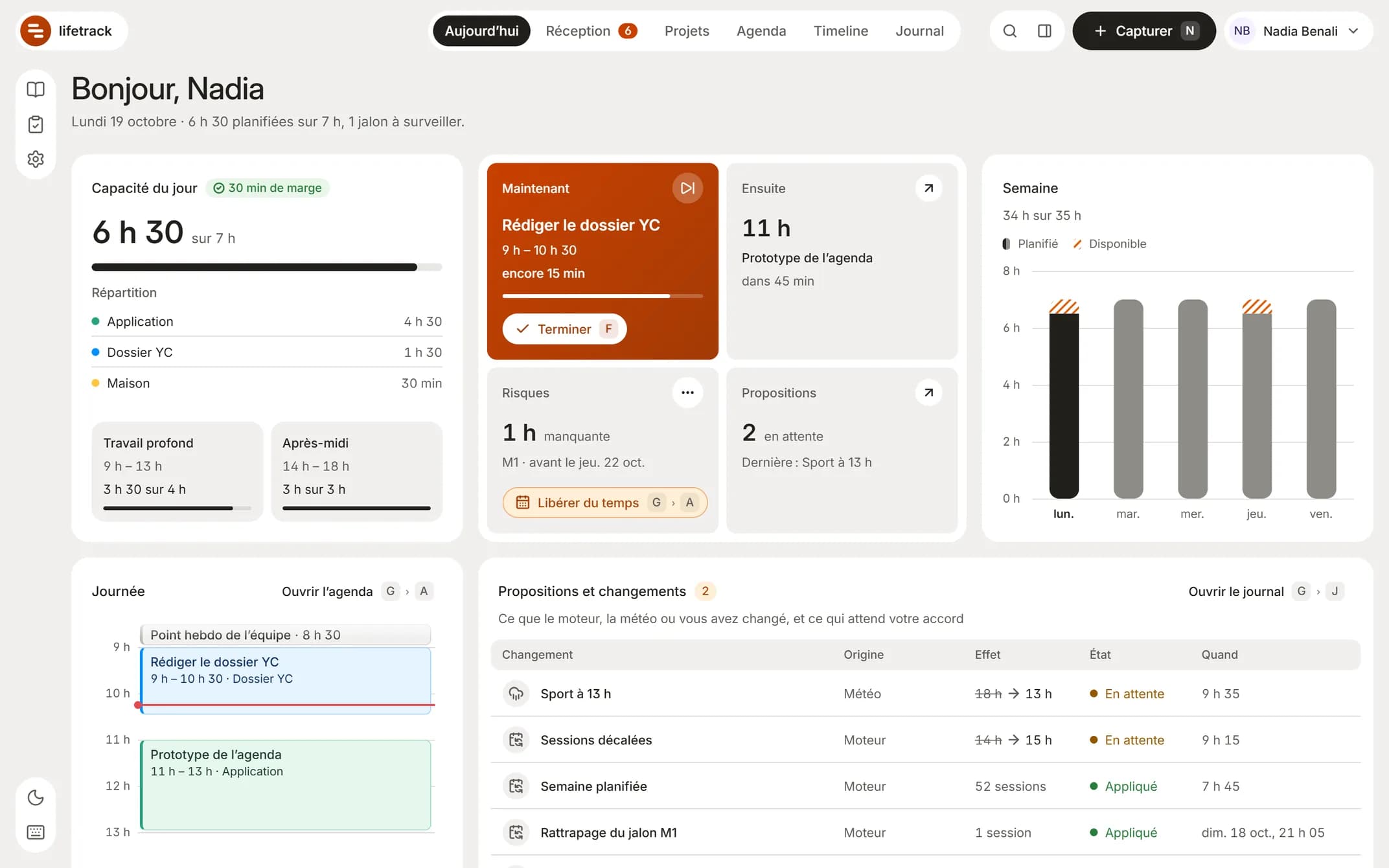Screen dimensions: 1389x868
Task: Switch to the Timeline tab
Action: [x=840, y=30]
